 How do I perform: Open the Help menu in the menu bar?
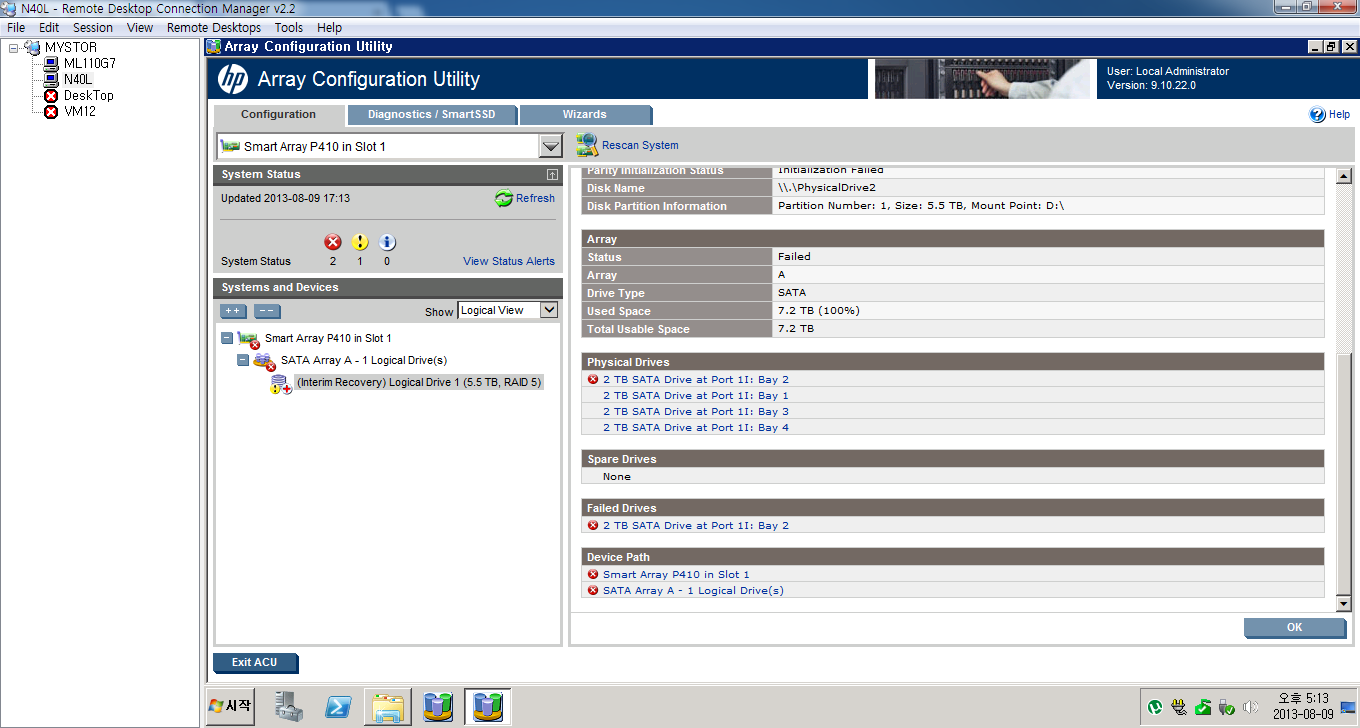[x=329, y=27]
